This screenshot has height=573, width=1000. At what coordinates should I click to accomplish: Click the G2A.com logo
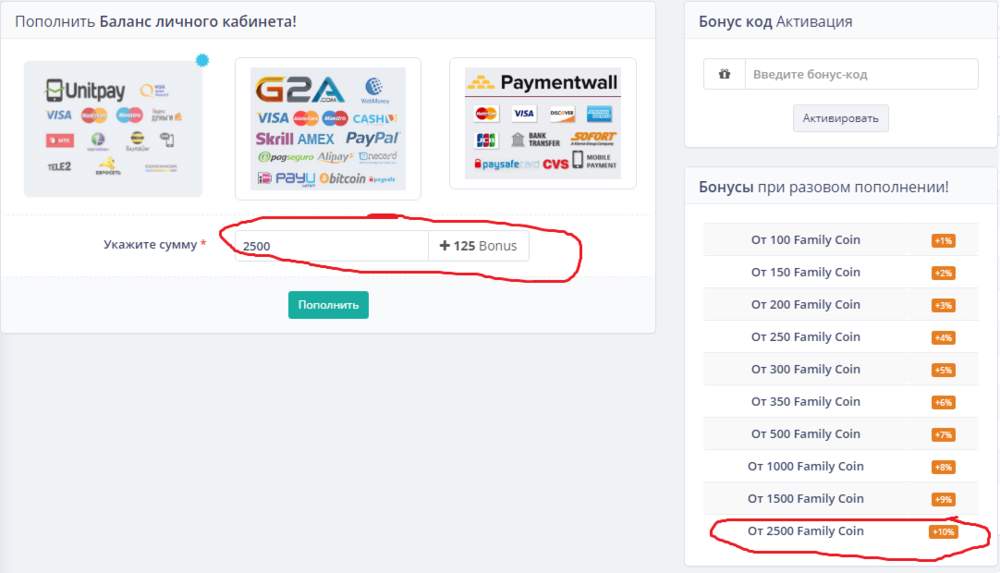[299, 90]
